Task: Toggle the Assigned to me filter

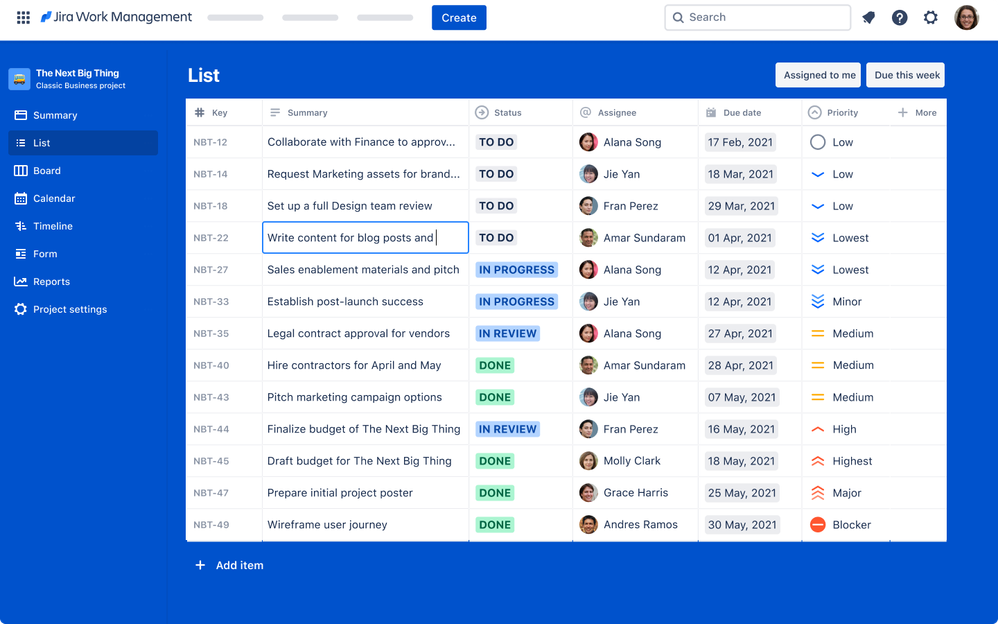Action: 817,75
